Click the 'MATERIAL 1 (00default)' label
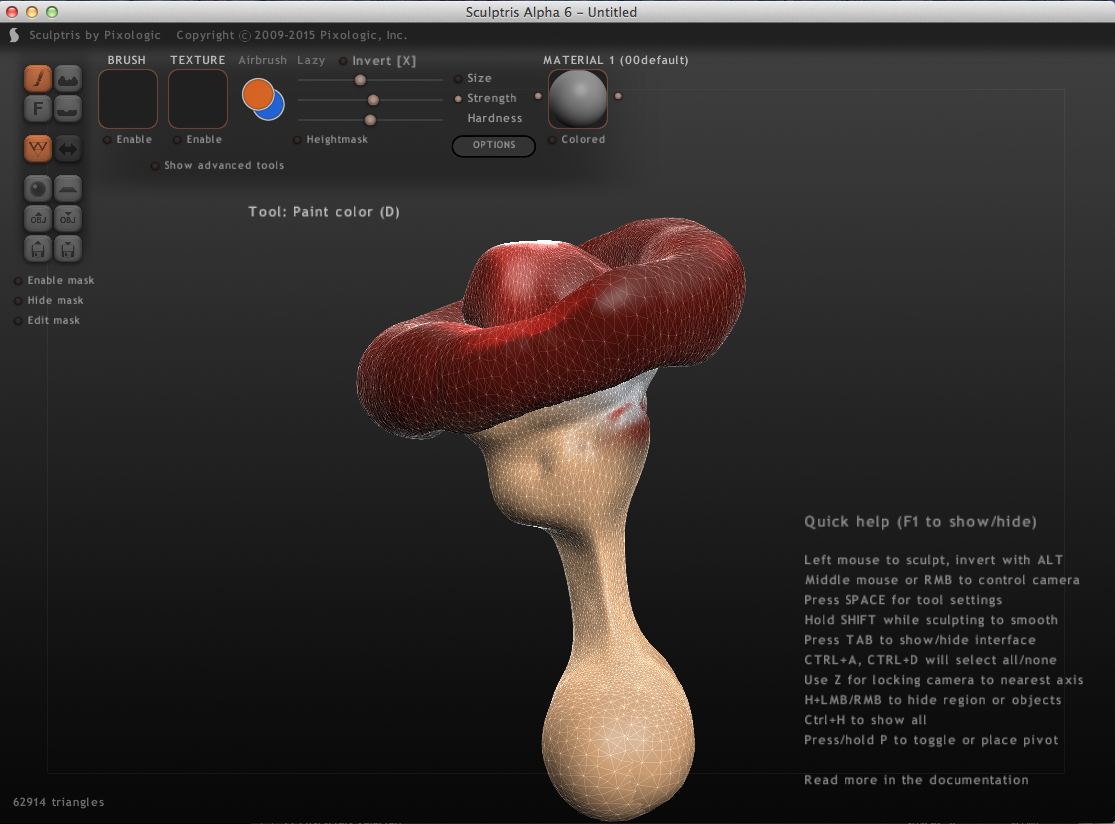The image size is (1115, 824). pos(616,60)
